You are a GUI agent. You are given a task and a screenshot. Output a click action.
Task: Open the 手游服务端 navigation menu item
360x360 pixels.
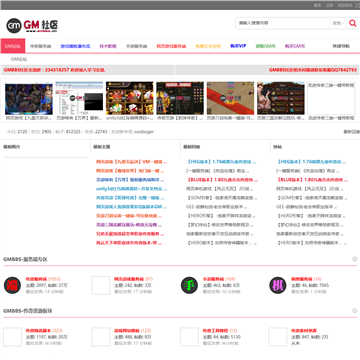[136, 46]
